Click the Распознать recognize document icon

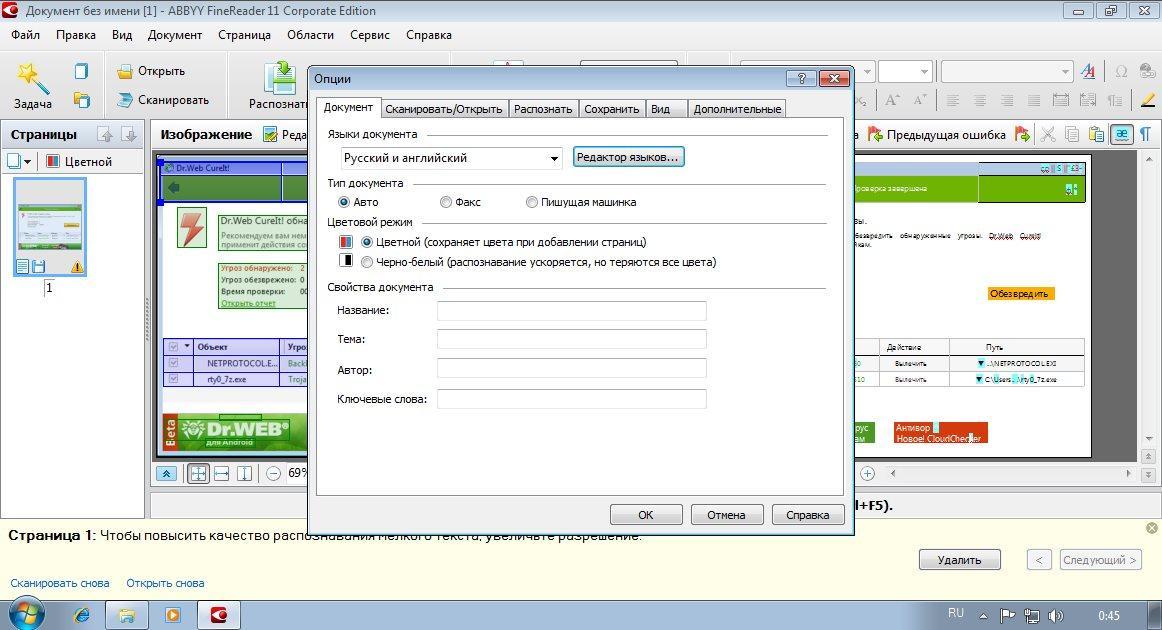pyautogui.click(x=282, y=79)
